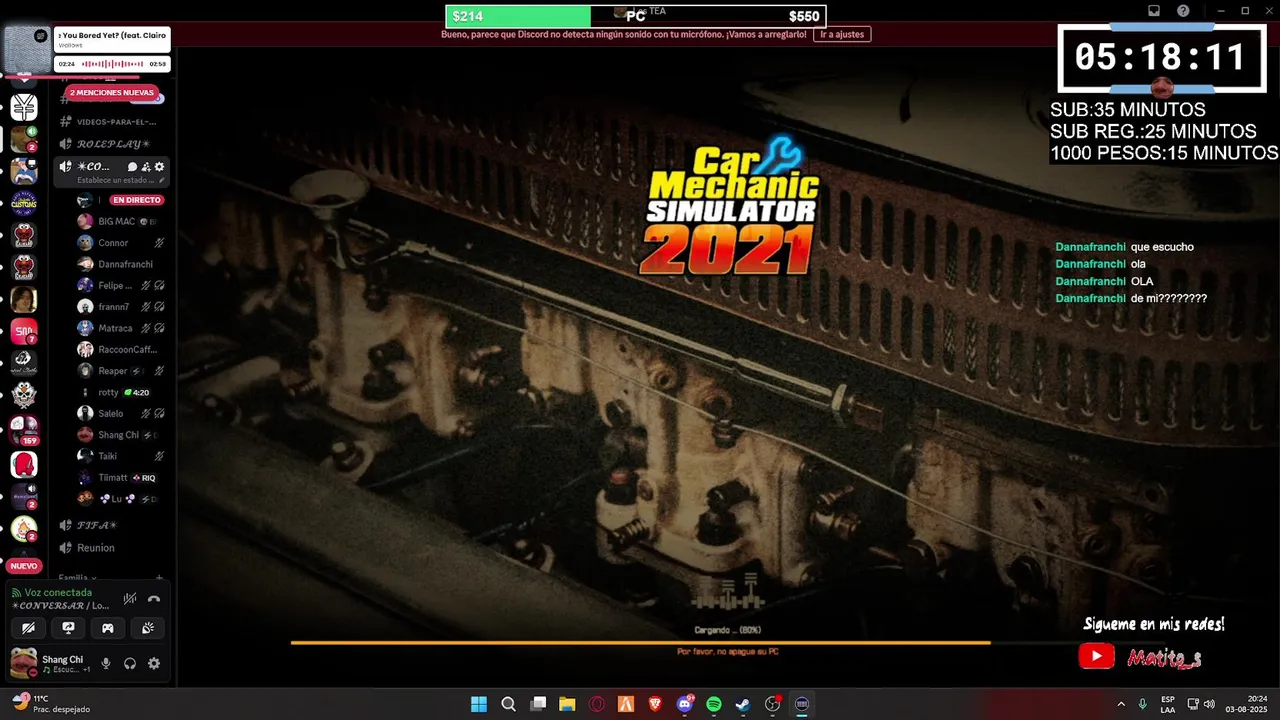Open Shang Chi user profile panel
Viewport: 1280px width, 720px height.
point(50,663)
